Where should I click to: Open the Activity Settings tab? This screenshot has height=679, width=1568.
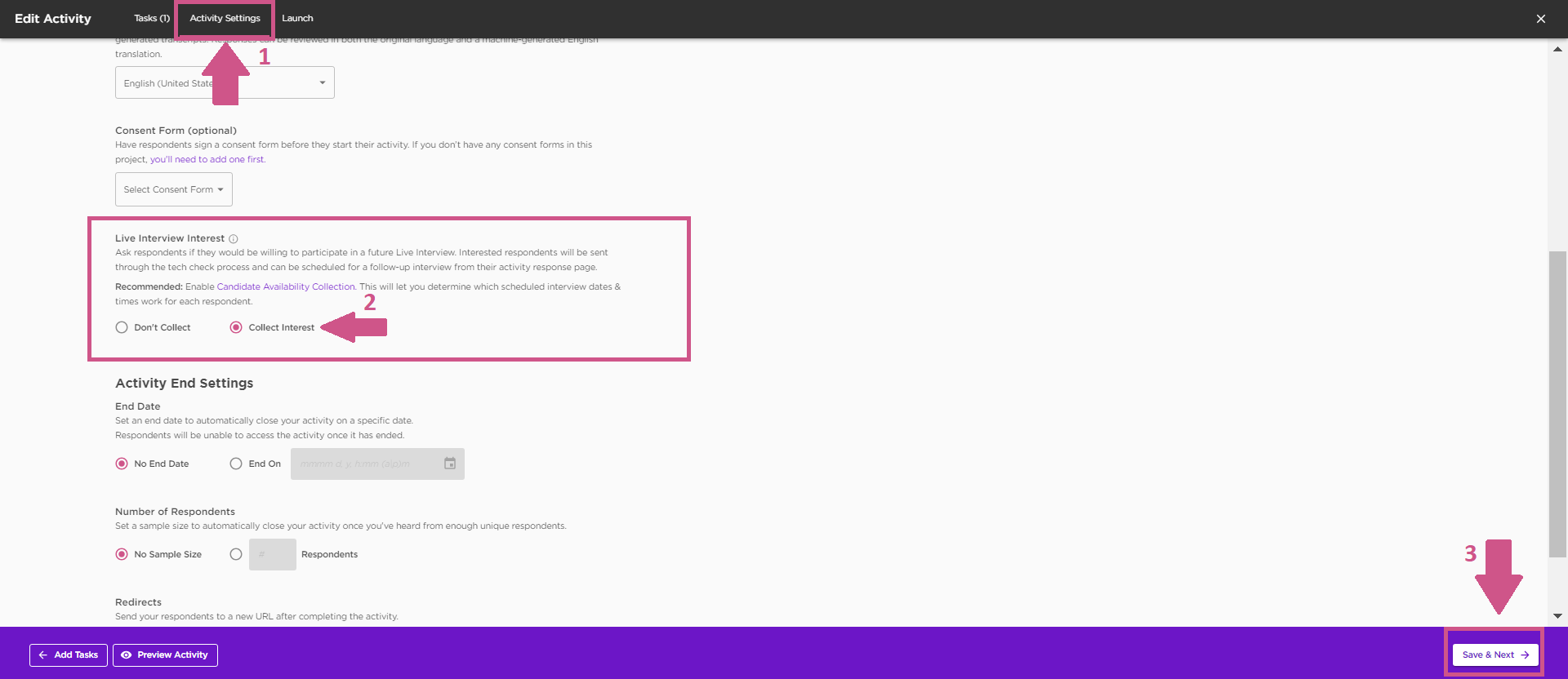coord(225,18)
